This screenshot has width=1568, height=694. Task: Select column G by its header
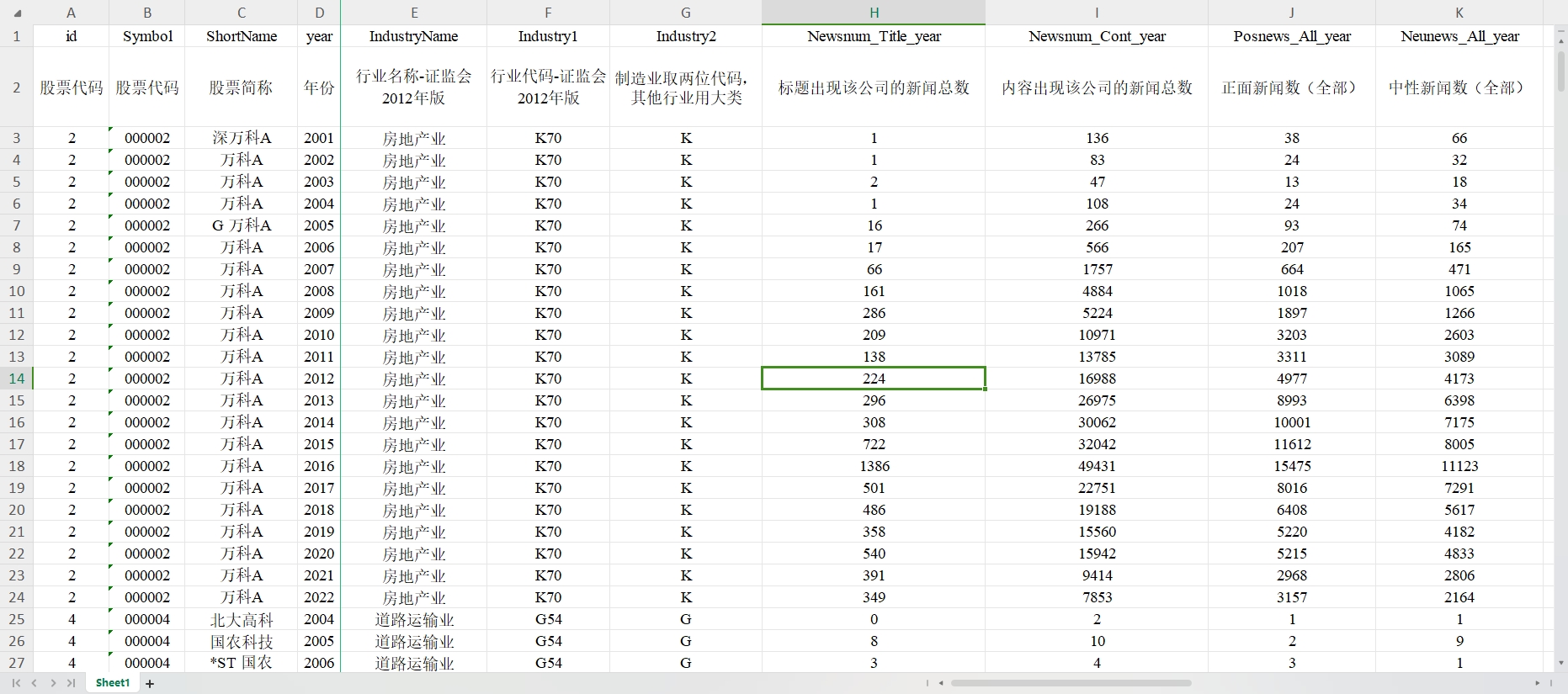pos(686,13)
